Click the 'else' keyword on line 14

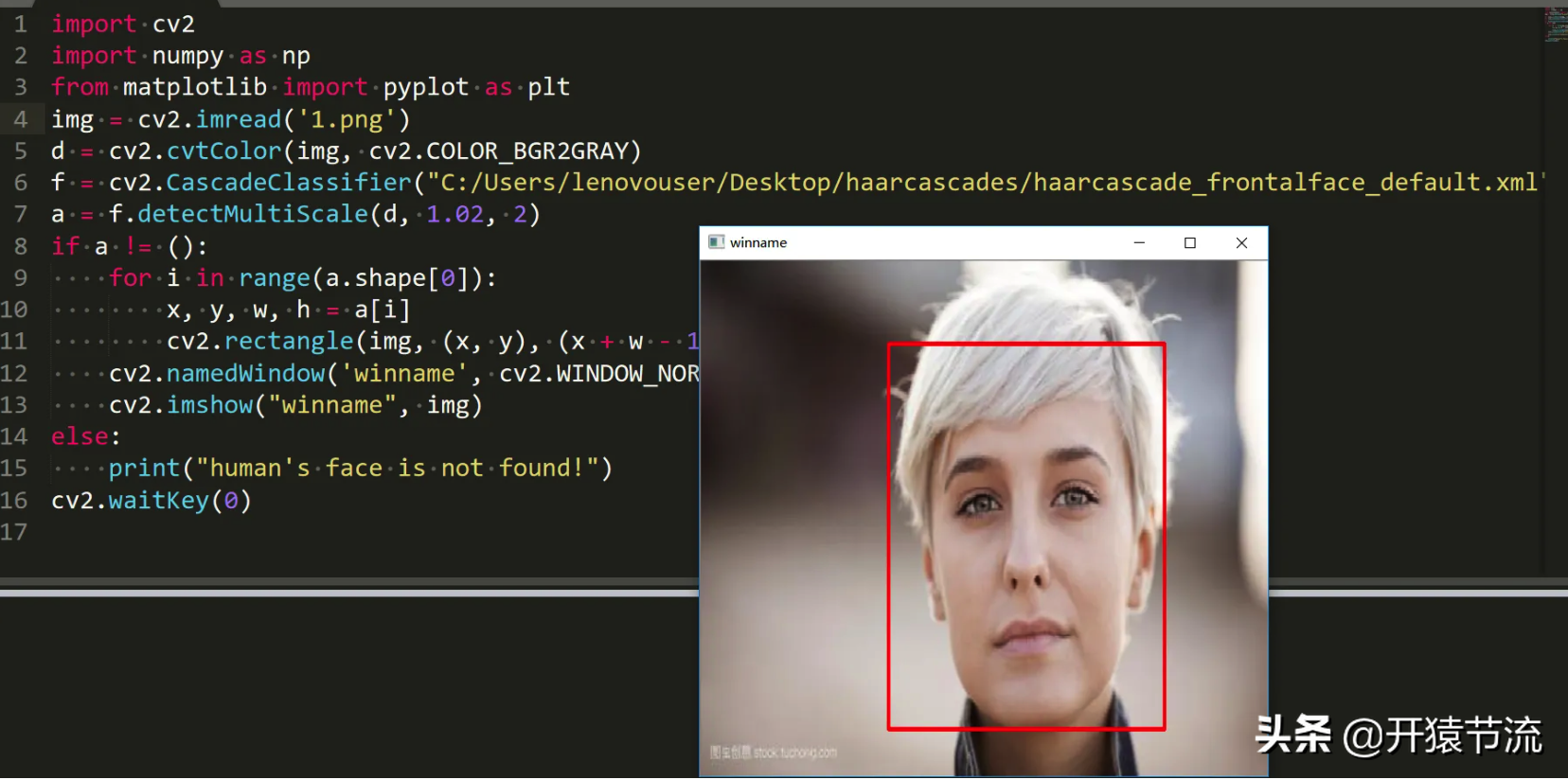click(x=80, y=436)
